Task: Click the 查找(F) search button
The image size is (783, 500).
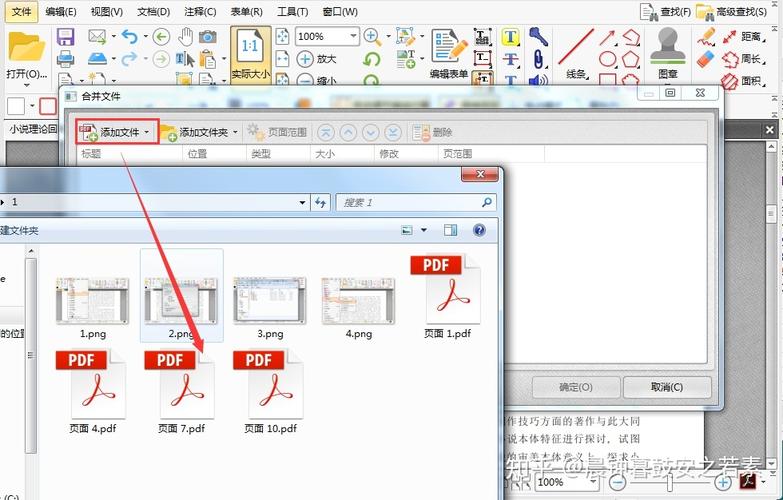Action: (665, 11)
